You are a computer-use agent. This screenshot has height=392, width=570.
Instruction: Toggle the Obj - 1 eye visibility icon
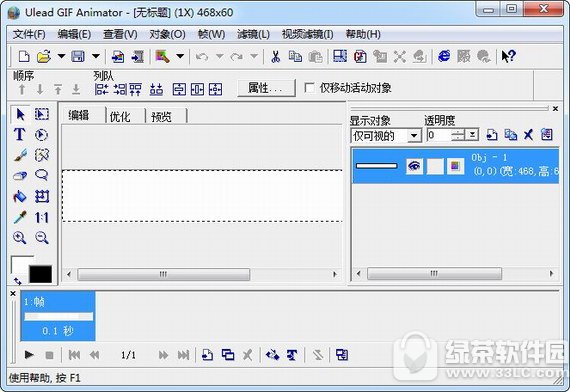pos(414,167)
